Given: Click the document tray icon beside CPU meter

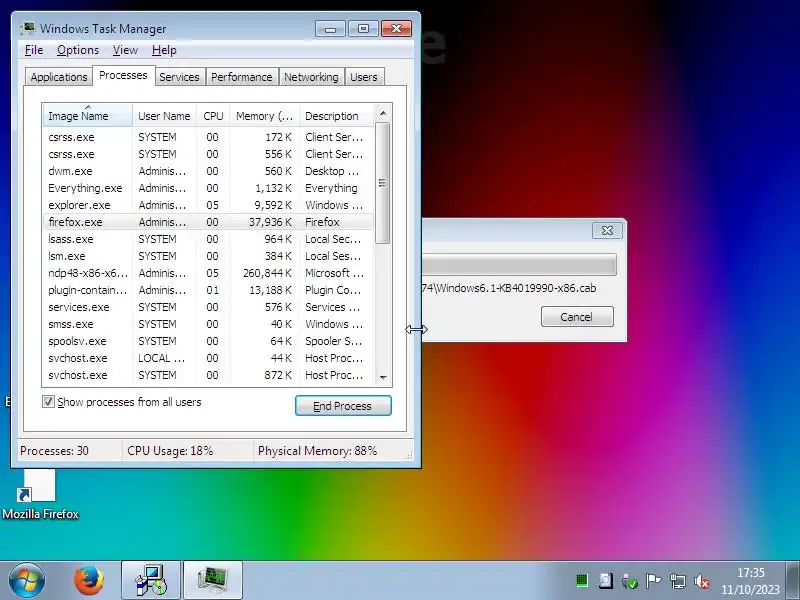Looking at the screenshot, I should [x=606, y=581].
